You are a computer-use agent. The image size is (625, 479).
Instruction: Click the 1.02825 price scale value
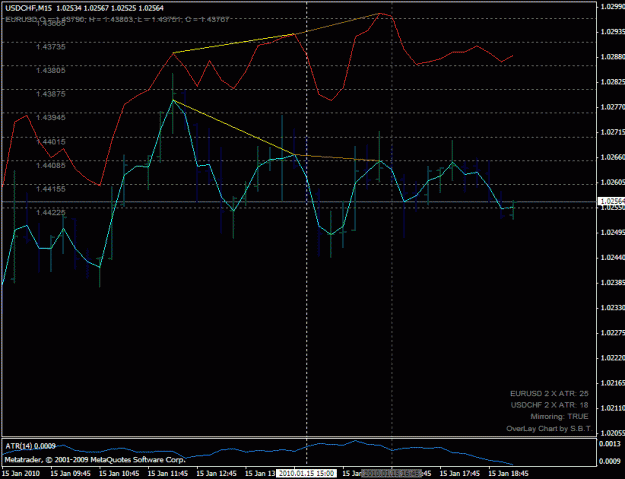(612, 82)
